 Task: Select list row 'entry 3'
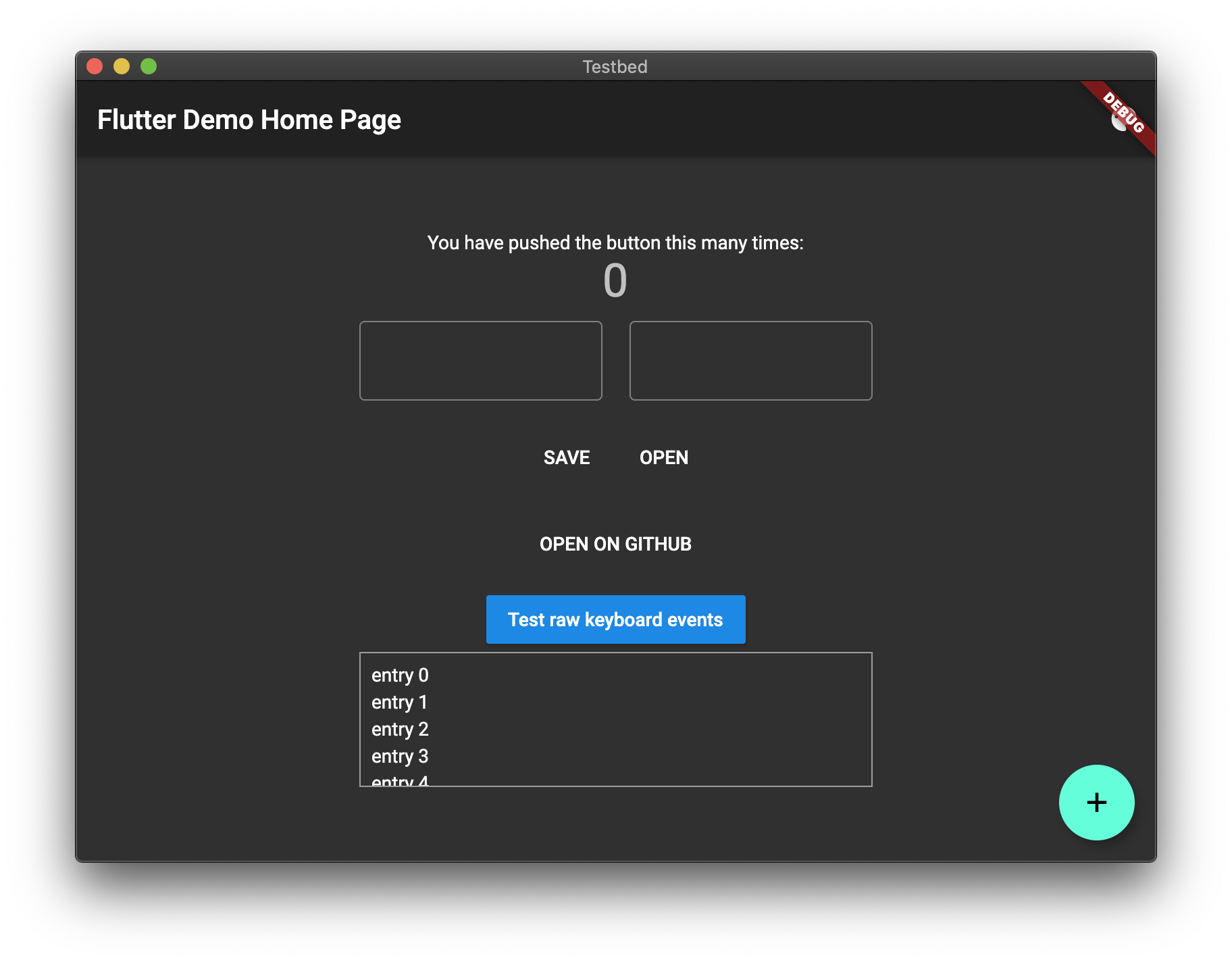615,756
